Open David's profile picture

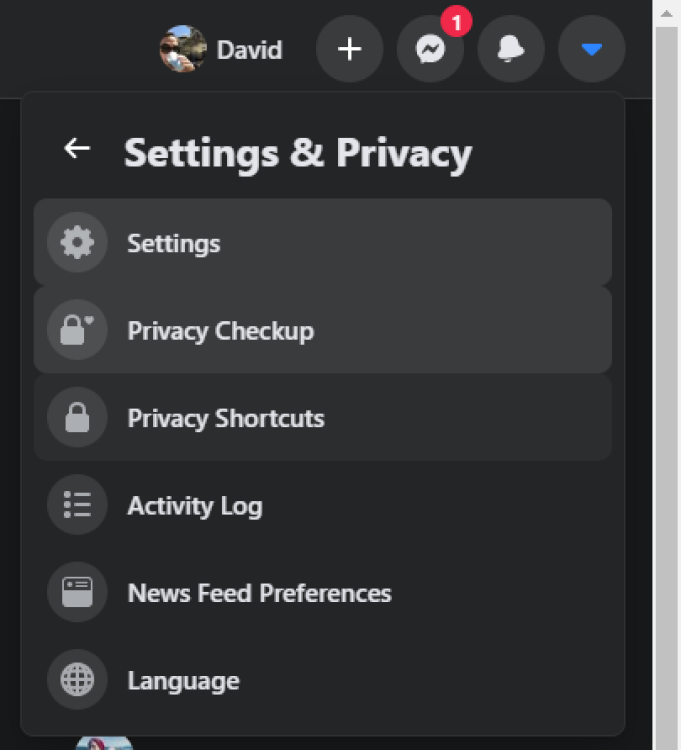(183, 49)
